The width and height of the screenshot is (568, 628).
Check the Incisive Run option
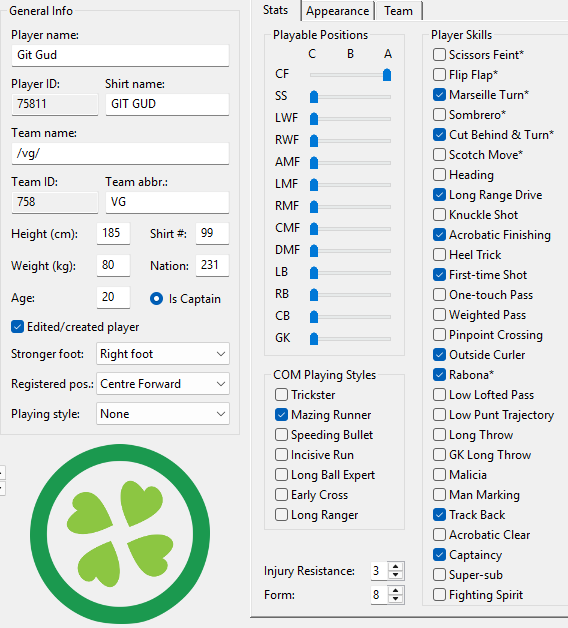(x=281, y=455)
